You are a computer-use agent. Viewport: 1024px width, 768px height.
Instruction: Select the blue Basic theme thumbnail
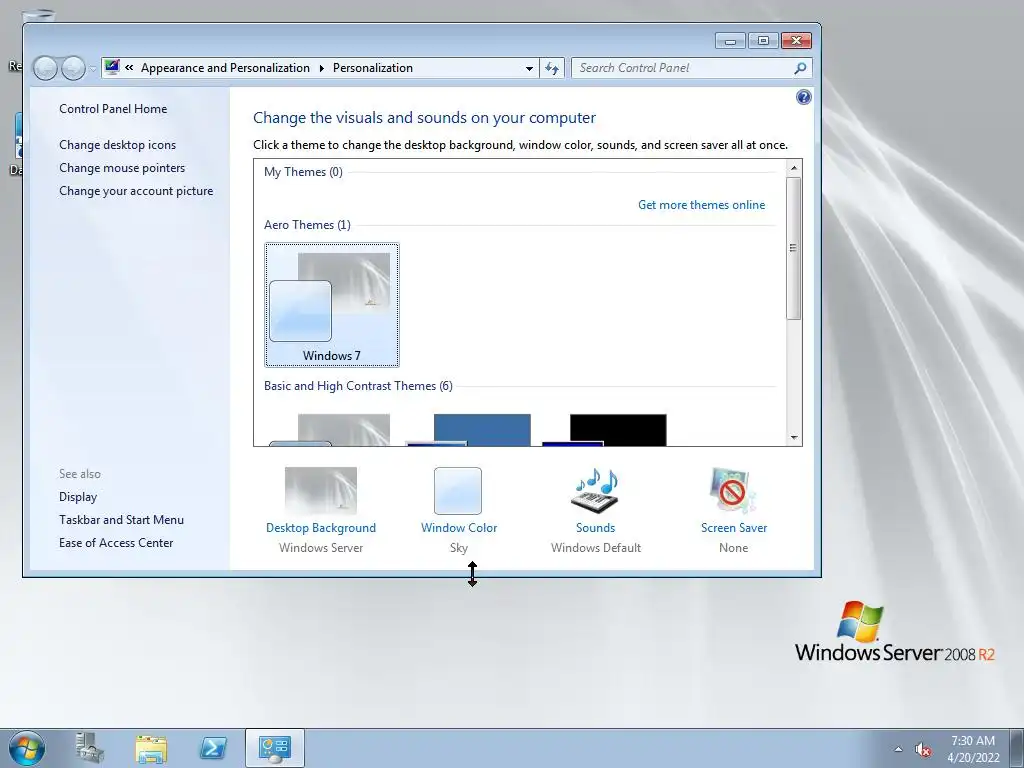(x=468, y=430)
